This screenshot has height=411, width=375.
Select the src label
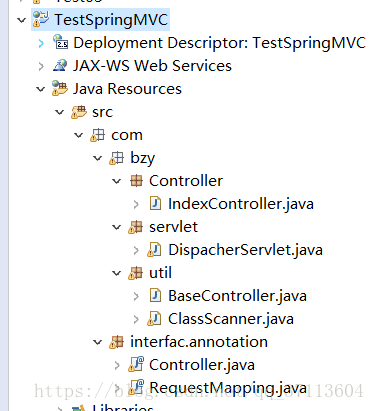coord(103,112)
